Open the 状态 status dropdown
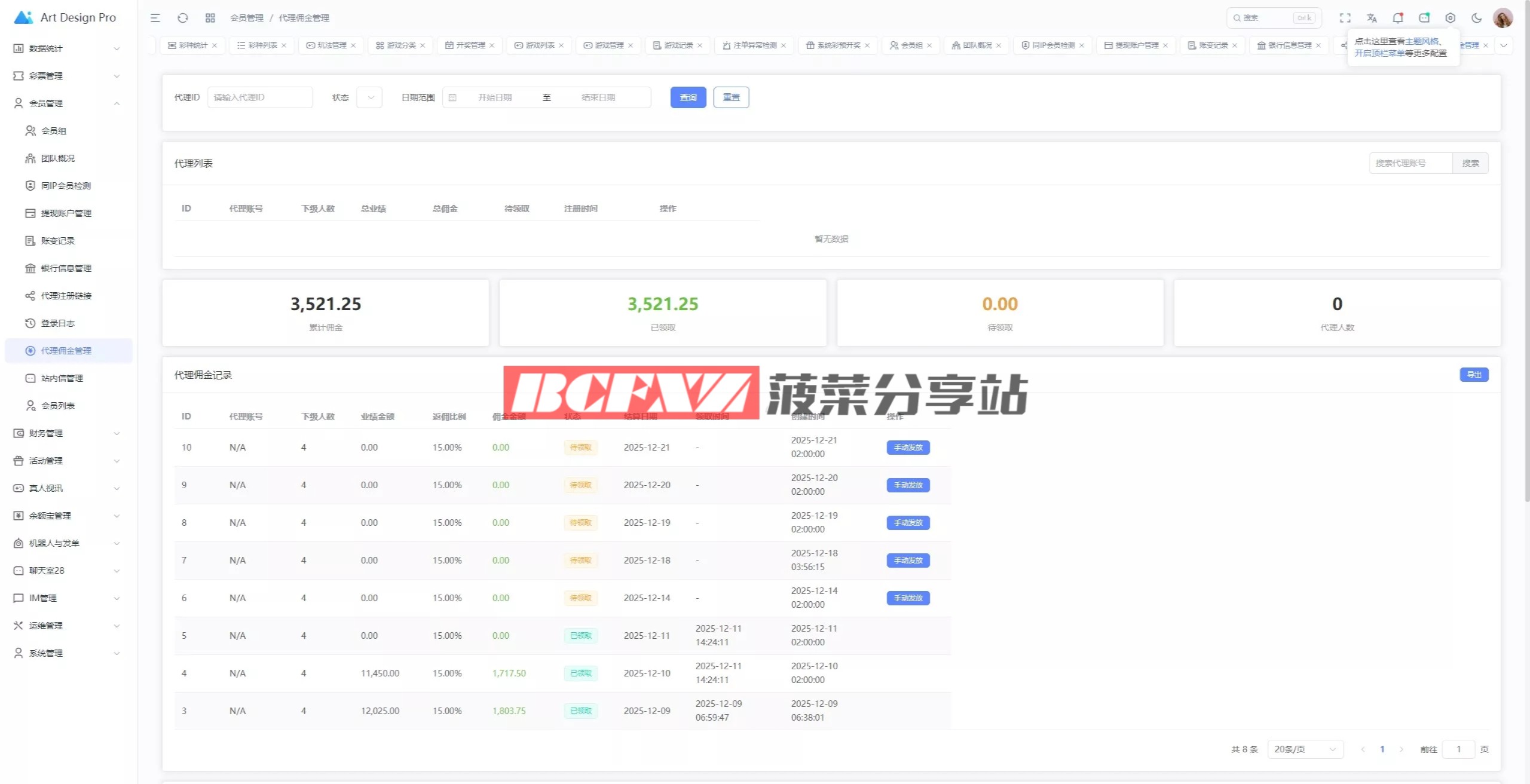The width and height of the screenshot is (1530, 784). coord(369,97)
